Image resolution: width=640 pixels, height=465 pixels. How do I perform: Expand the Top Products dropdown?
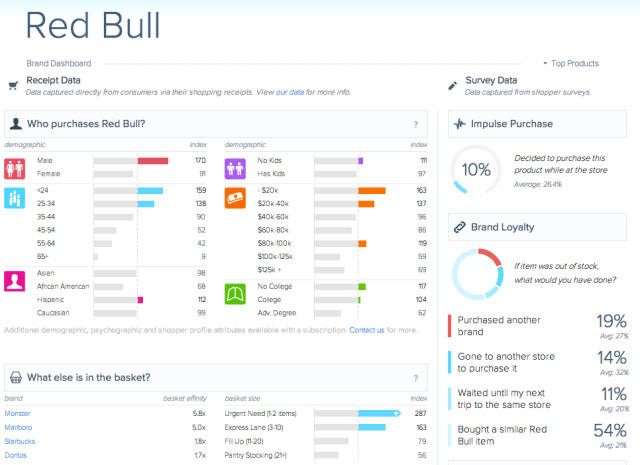tap(571, 63)
